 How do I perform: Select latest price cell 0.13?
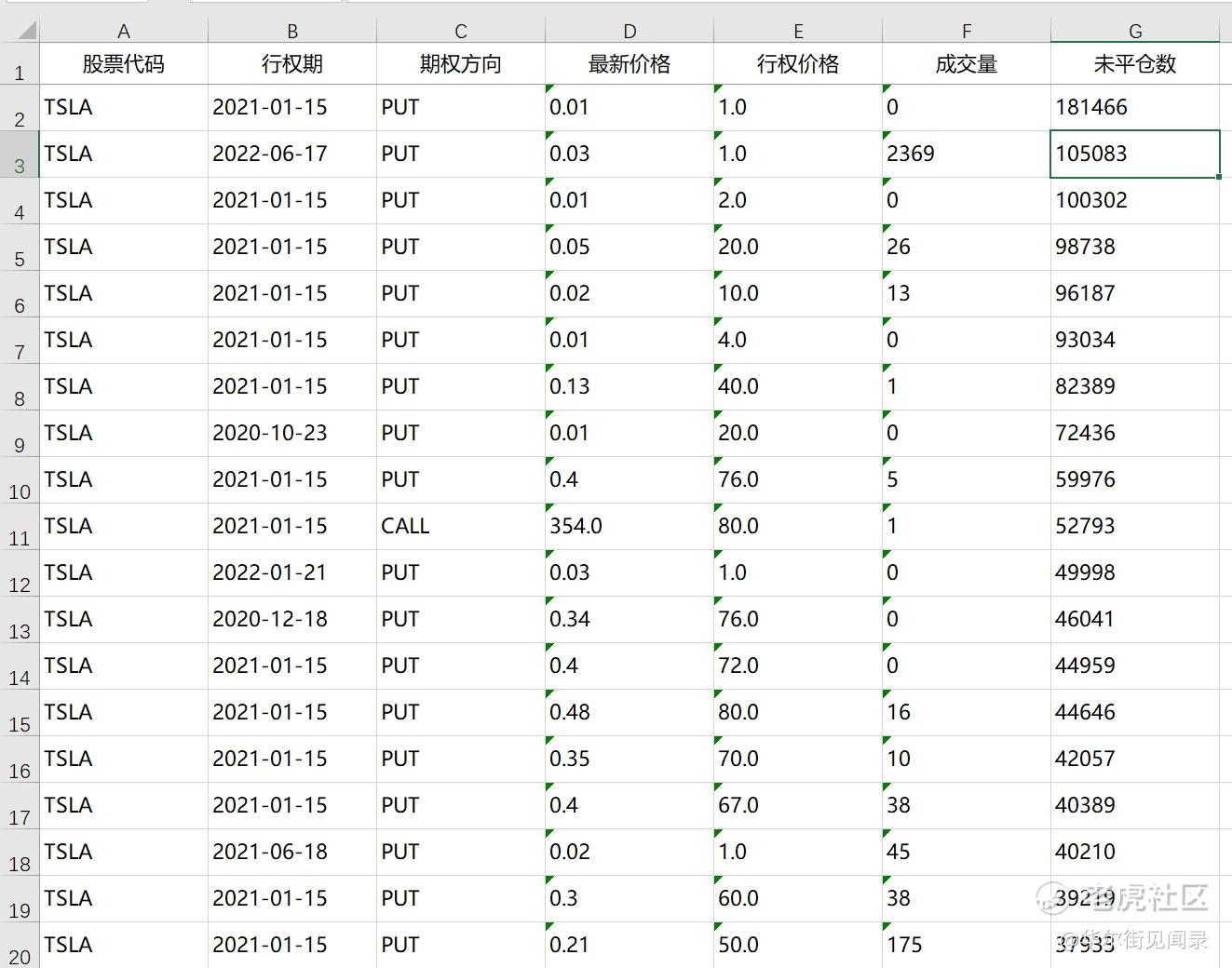click(x=629, y=386)
